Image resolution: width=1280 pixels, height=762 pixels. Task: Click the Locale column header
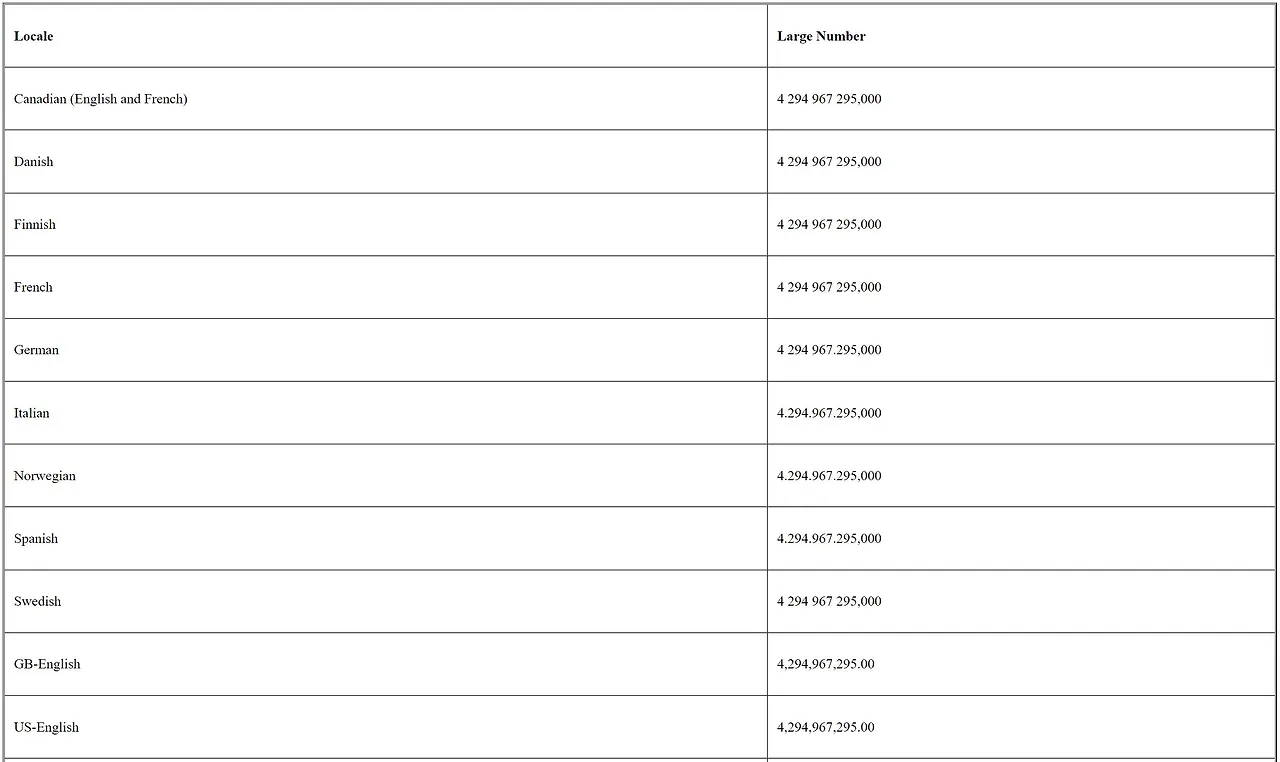34,36
